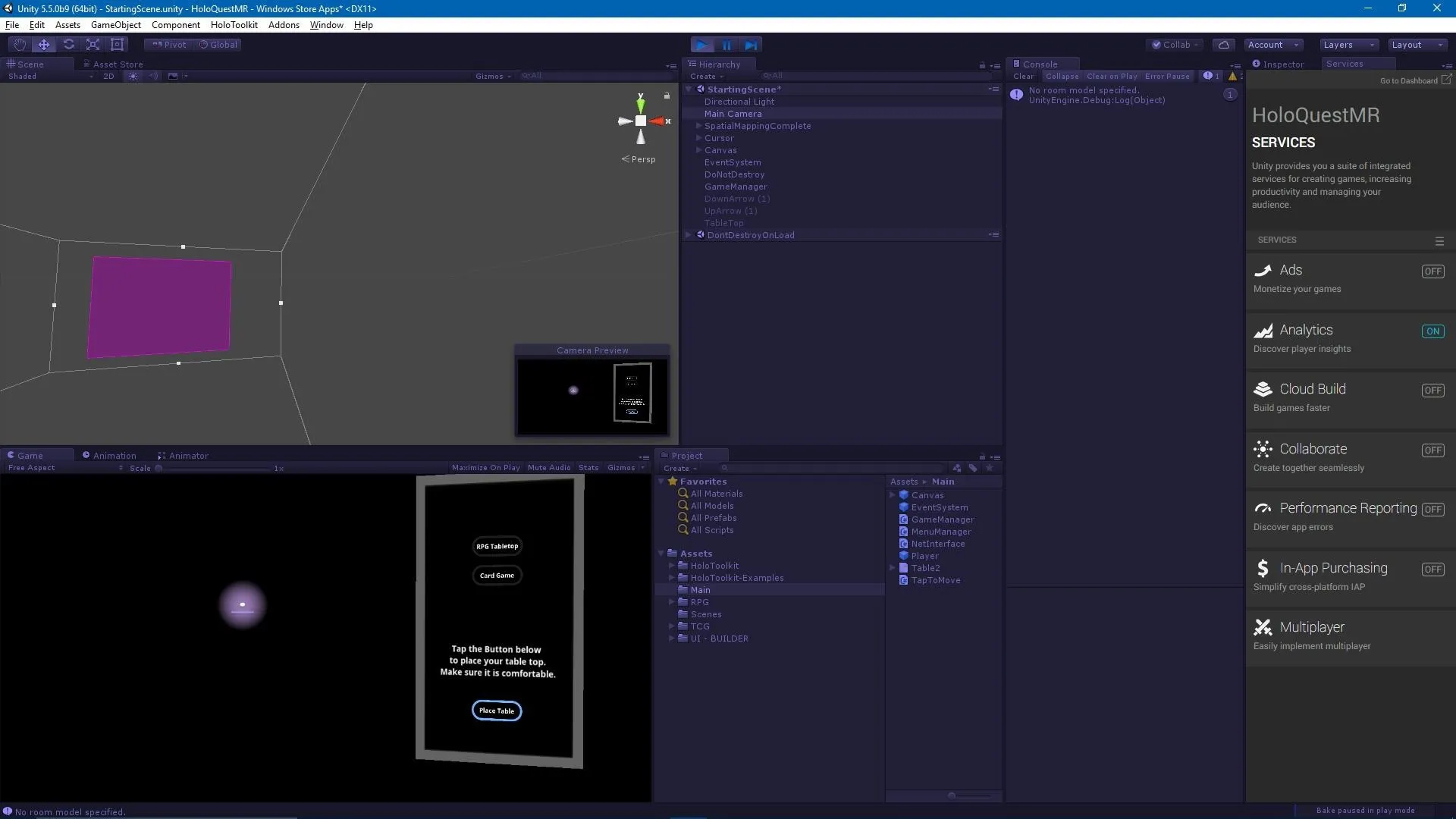Expand the Cursor object in Hierarchy

coord(698,138)
